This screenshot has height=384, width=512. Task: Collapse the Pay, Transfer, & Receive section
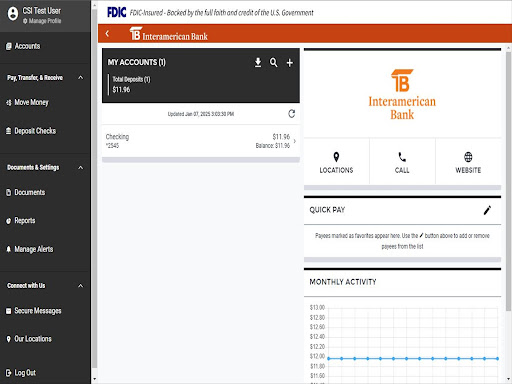coord(80,77)
